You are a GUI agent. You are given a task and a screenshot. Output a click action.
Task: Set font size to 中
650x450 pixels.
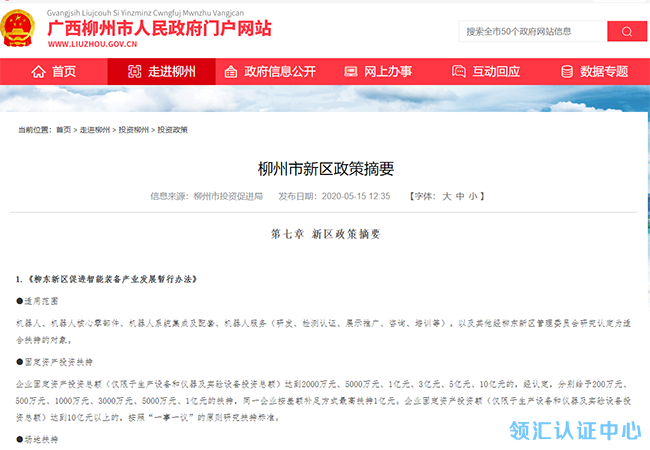coord(460,196)
